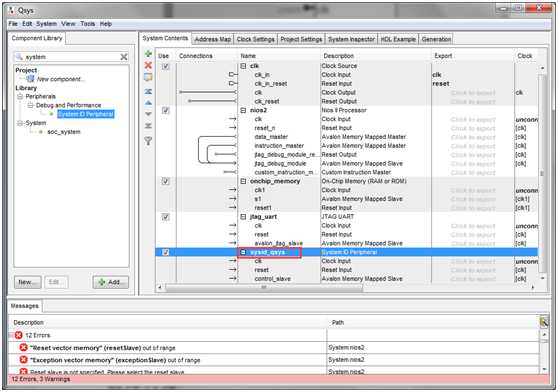Click the move-to-bottom arrow icon
Image resolution: width=558 pixels, height=392 pixels.
click(x=148, y=126)
